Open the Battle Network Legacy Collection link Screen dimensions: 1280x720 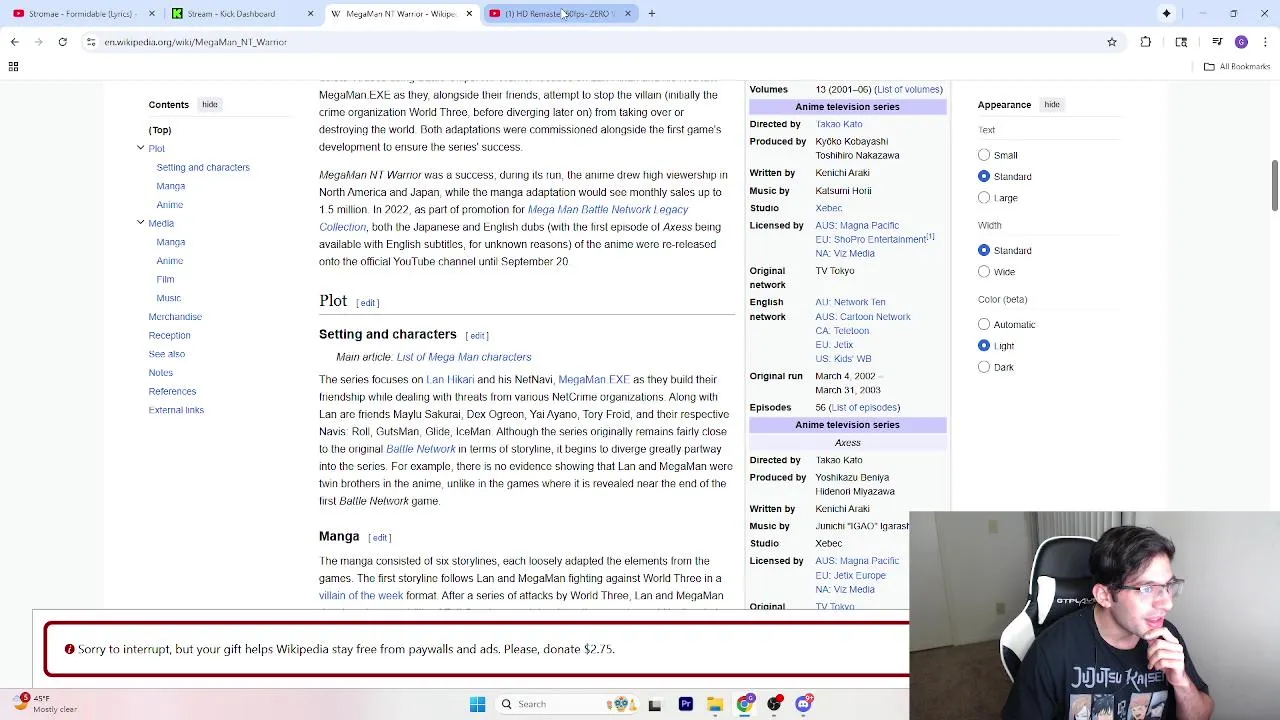(607, 210)
